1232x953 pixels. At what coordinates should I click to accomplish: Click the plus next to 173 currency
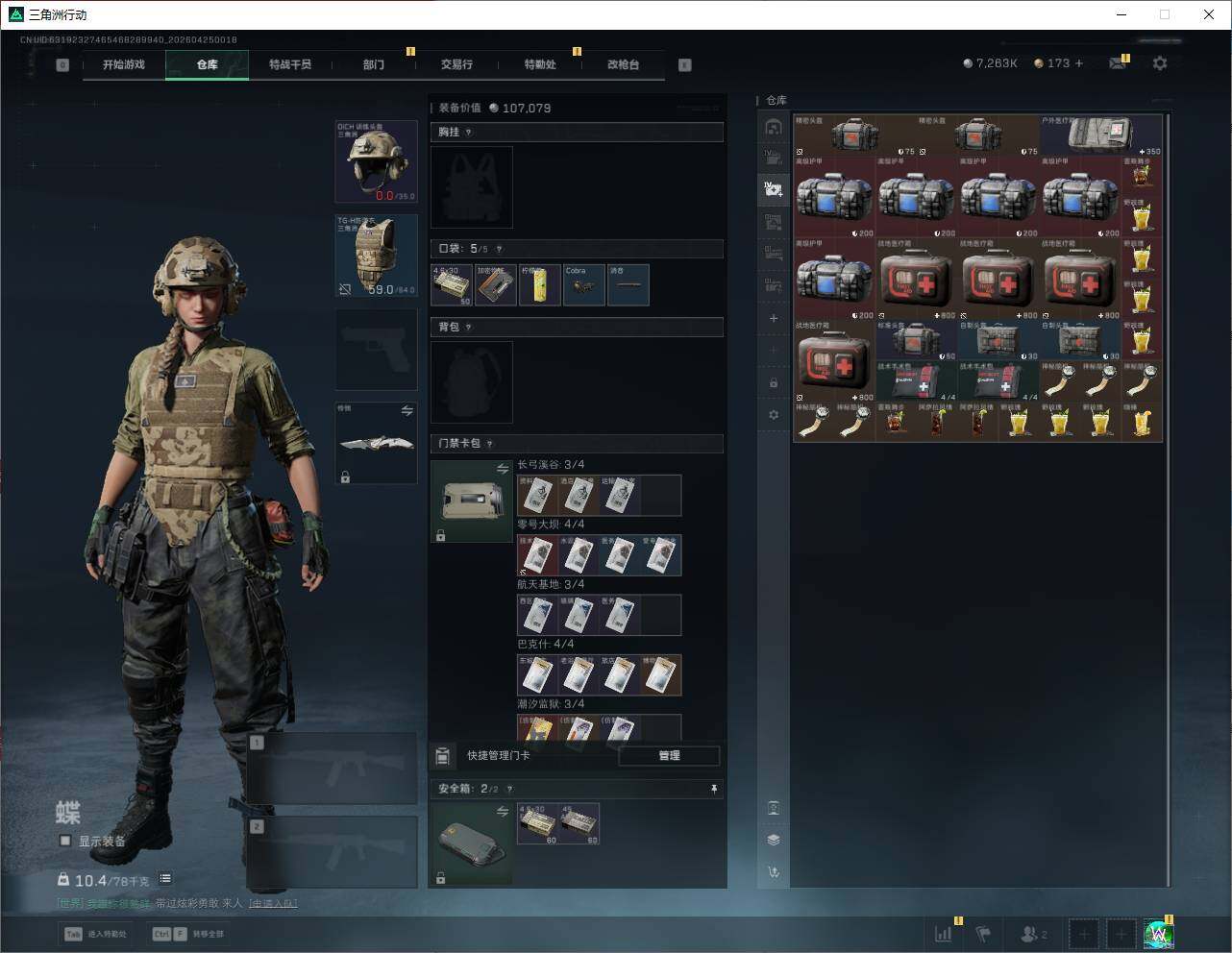click(1079, 63)
